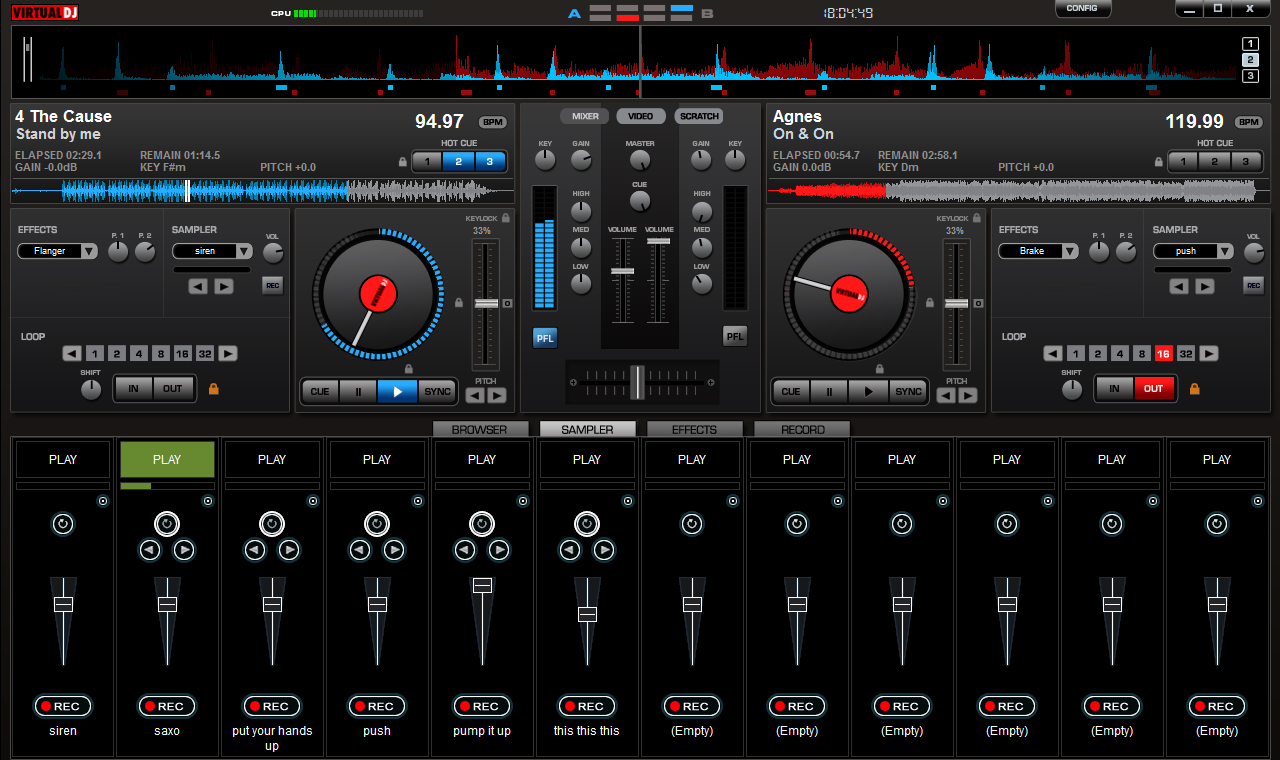Sync the left deck tempo
Image resolution: width=1280 pixels, height=760 pixels.
click(x=437, y=391)
